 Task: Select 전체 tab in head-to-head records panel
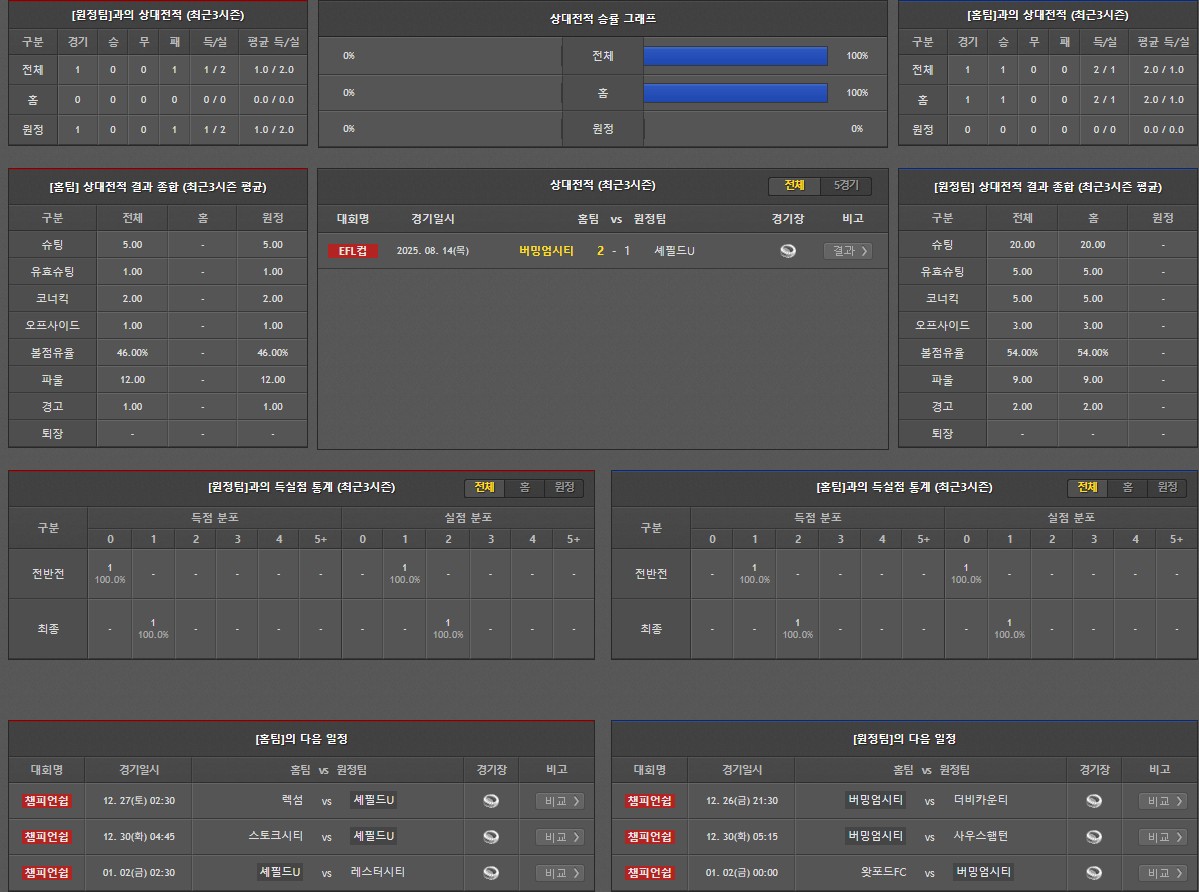(794, 186)
